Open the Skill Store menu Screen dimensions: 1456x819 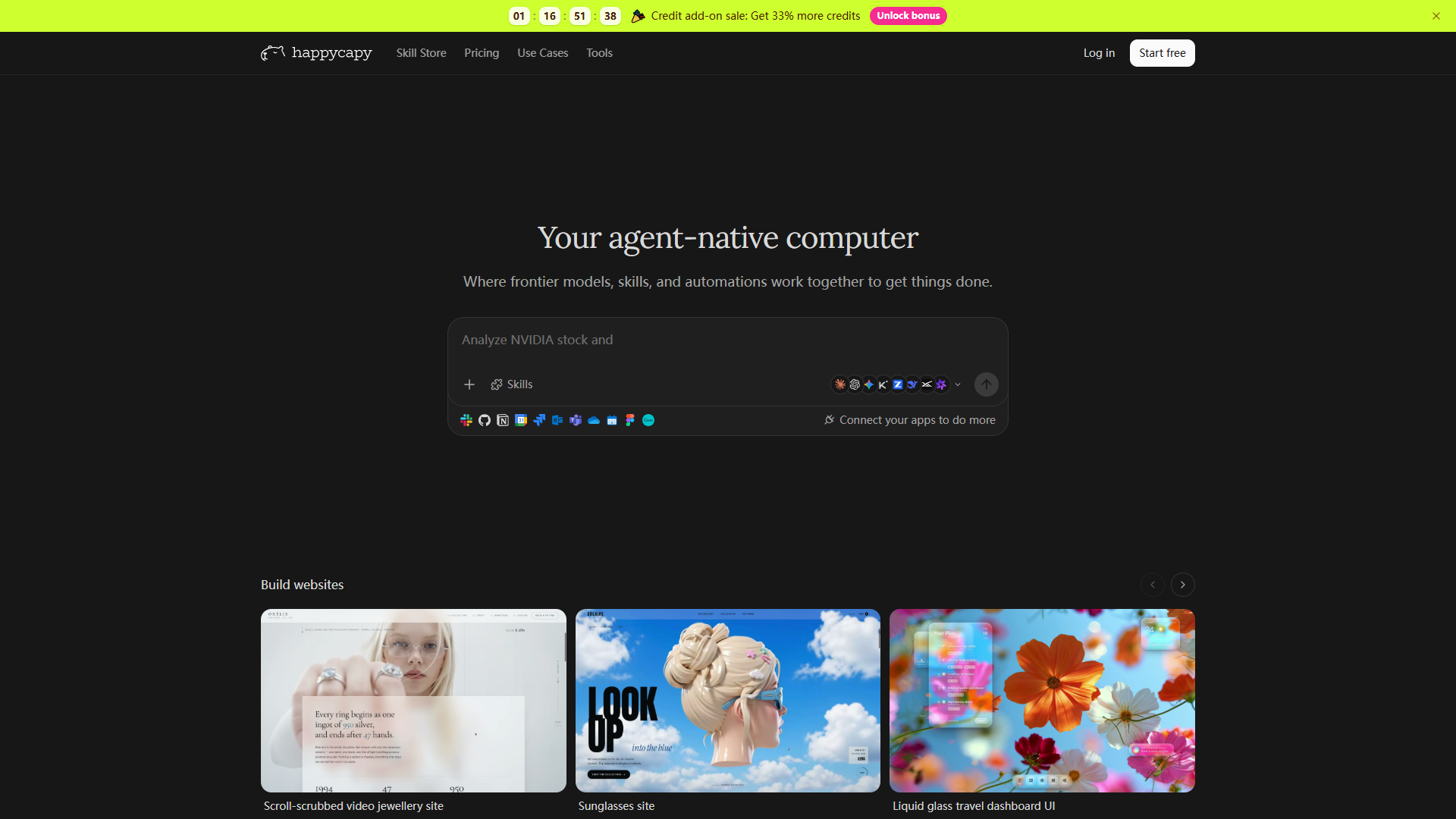click(x=422, y=53)
